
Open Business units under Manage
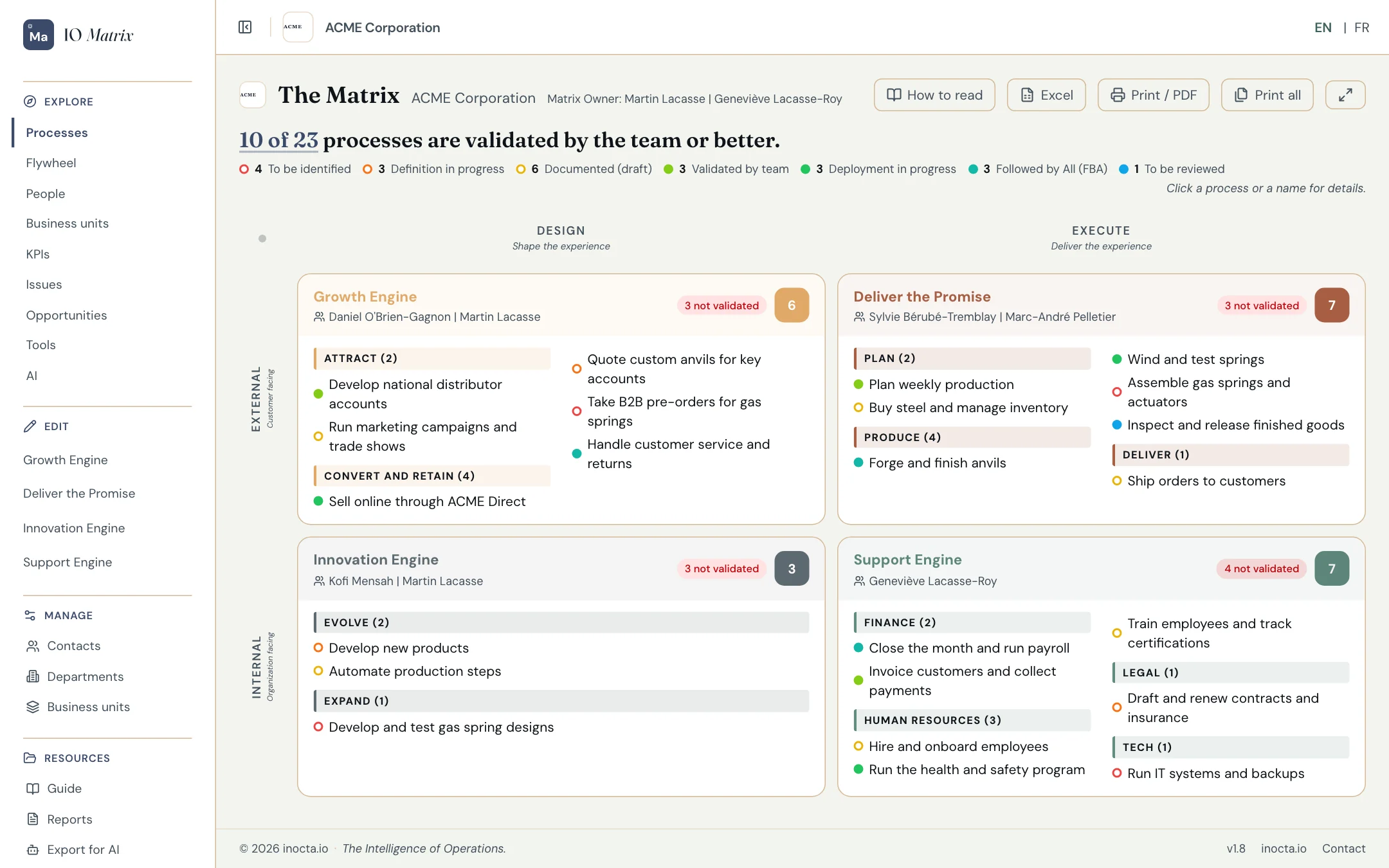coord(78,707)
